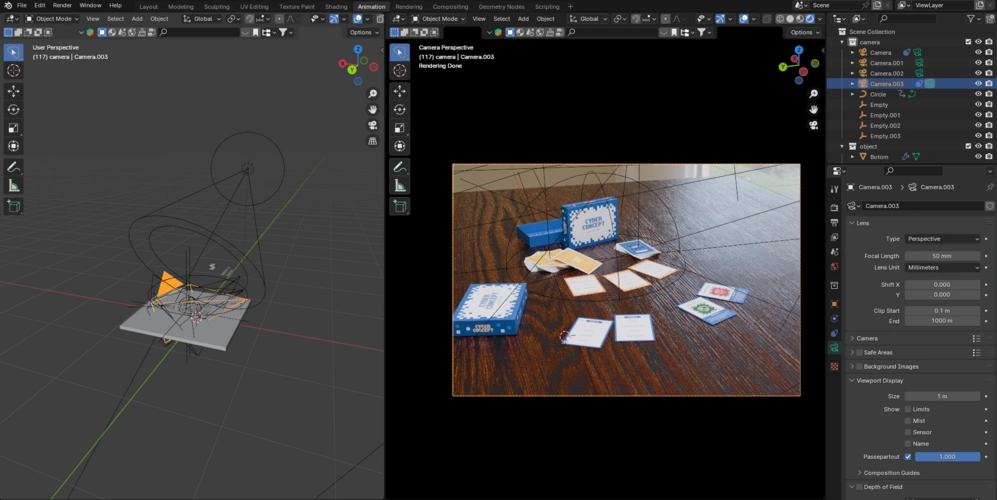Select the Rotate tool in left viewport
997x500 pixels.
tap(13, 109)
